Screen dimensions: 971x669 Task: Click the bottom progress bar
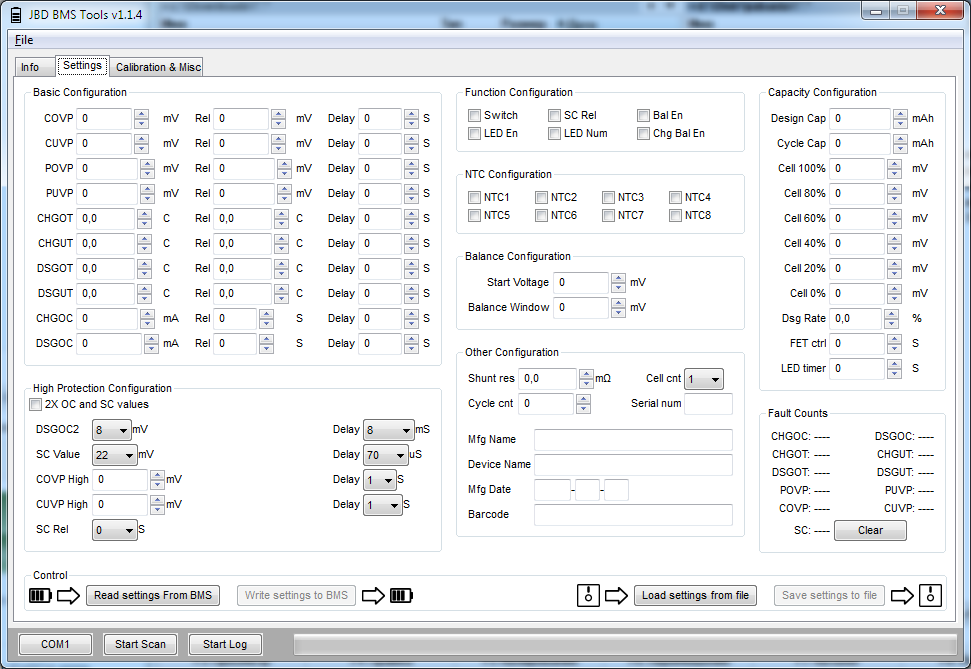click(625, 644)
